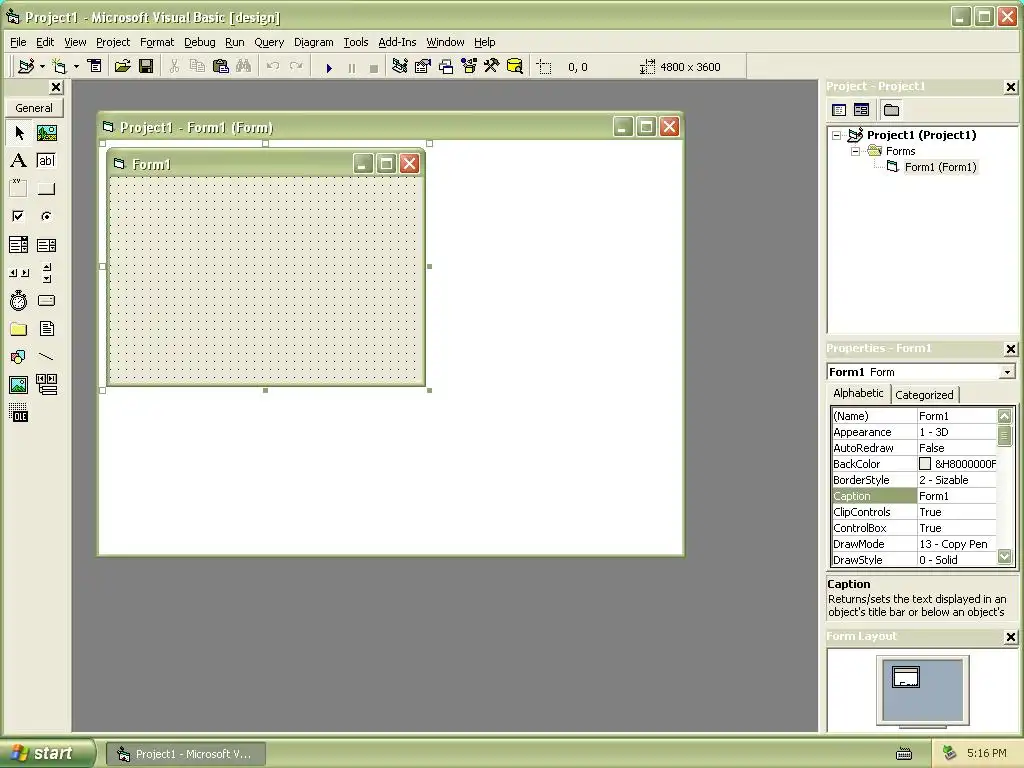Screen dimensions: 1024x768
Task: Click properties list scroll down arrow
Action: [x=1005, y=557]
